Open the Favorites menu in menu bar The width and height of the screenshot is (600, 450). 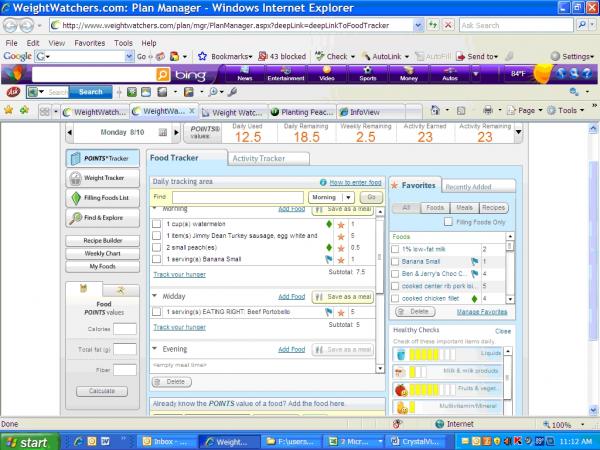(90, 43)
